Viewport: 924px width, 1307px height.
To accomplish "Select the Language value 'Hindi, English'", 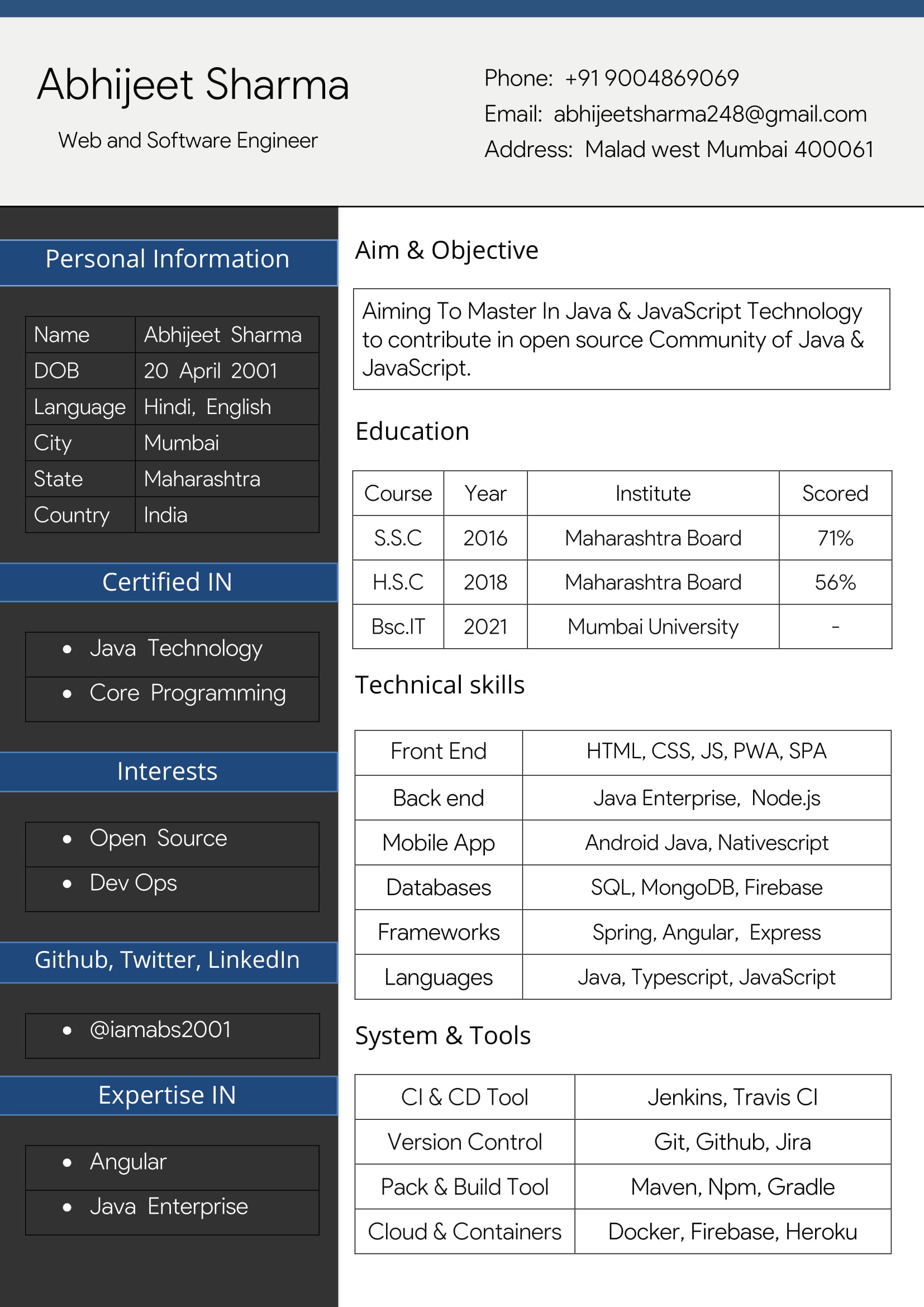I will (207, 407).
